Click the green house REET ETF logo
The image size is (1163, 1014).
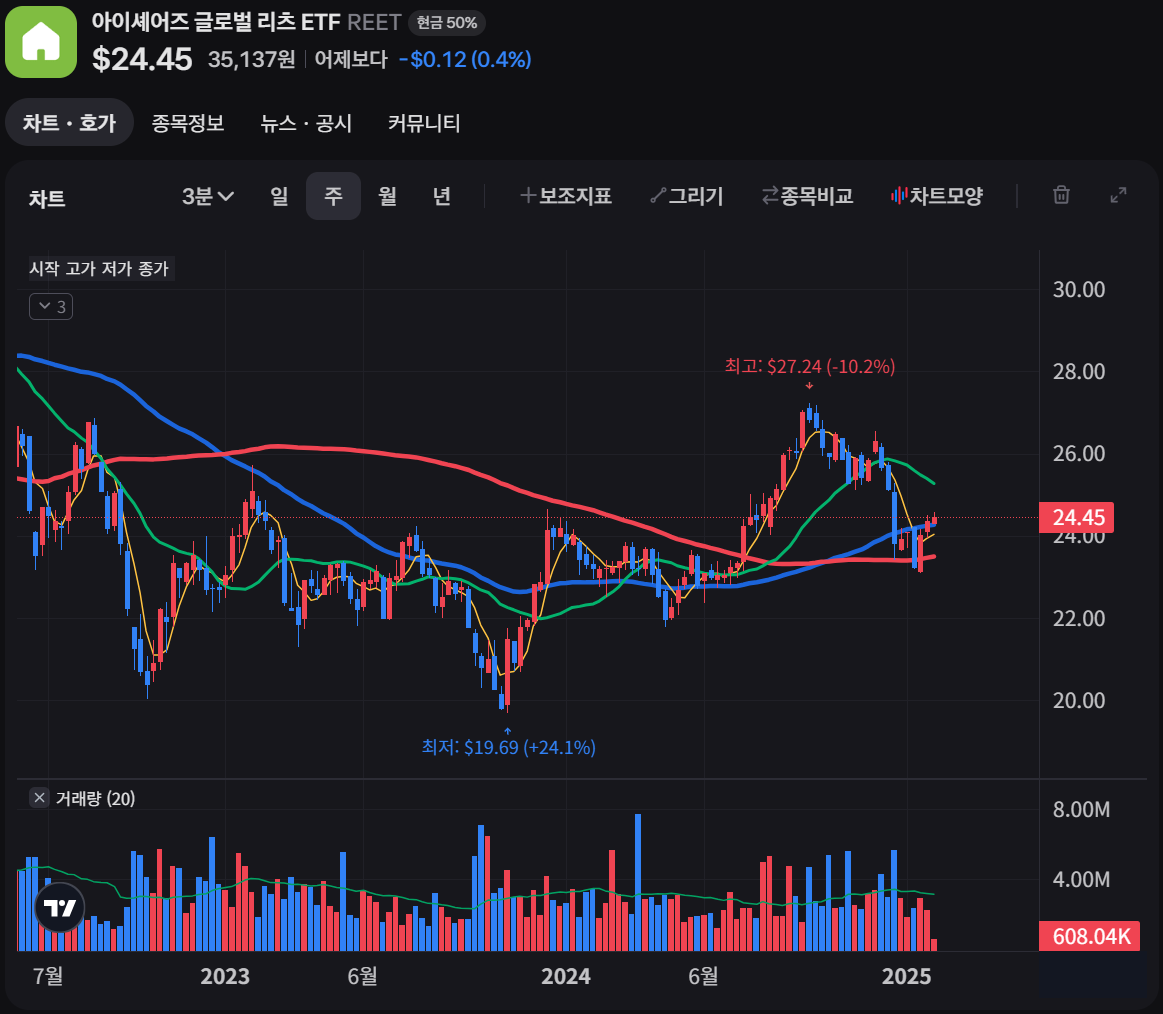[x=41, y=42]
